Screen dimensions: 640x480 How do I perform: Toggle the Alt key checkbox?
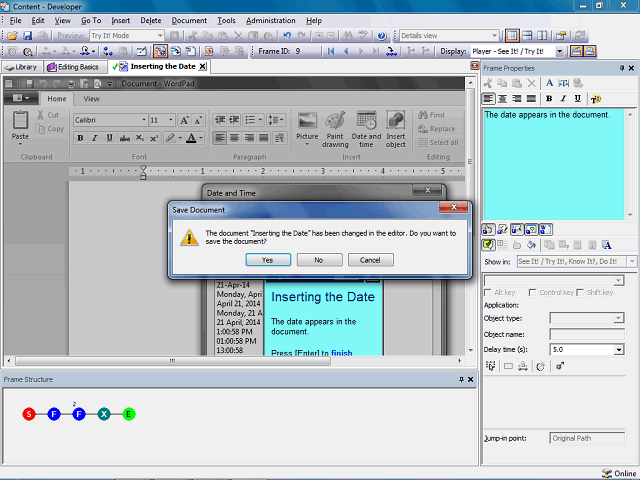(487, 293)
